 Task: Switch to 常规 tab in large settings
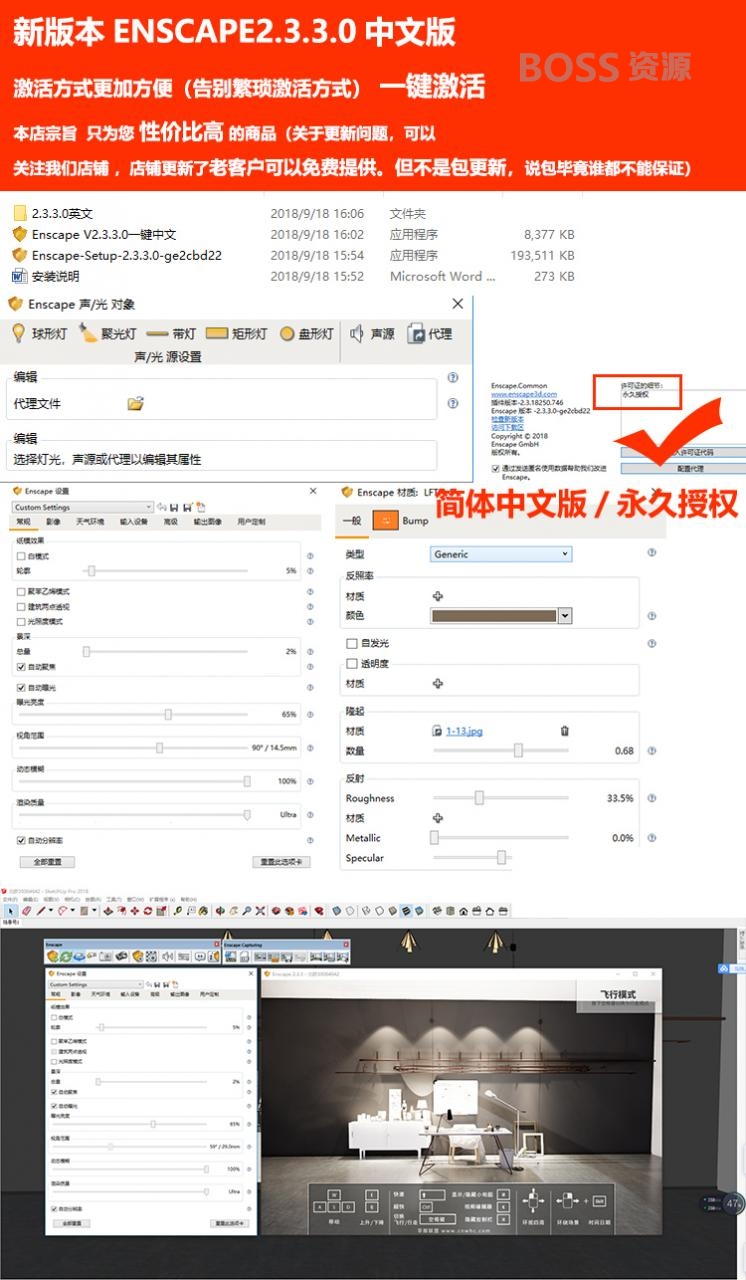tap(24, 521)
